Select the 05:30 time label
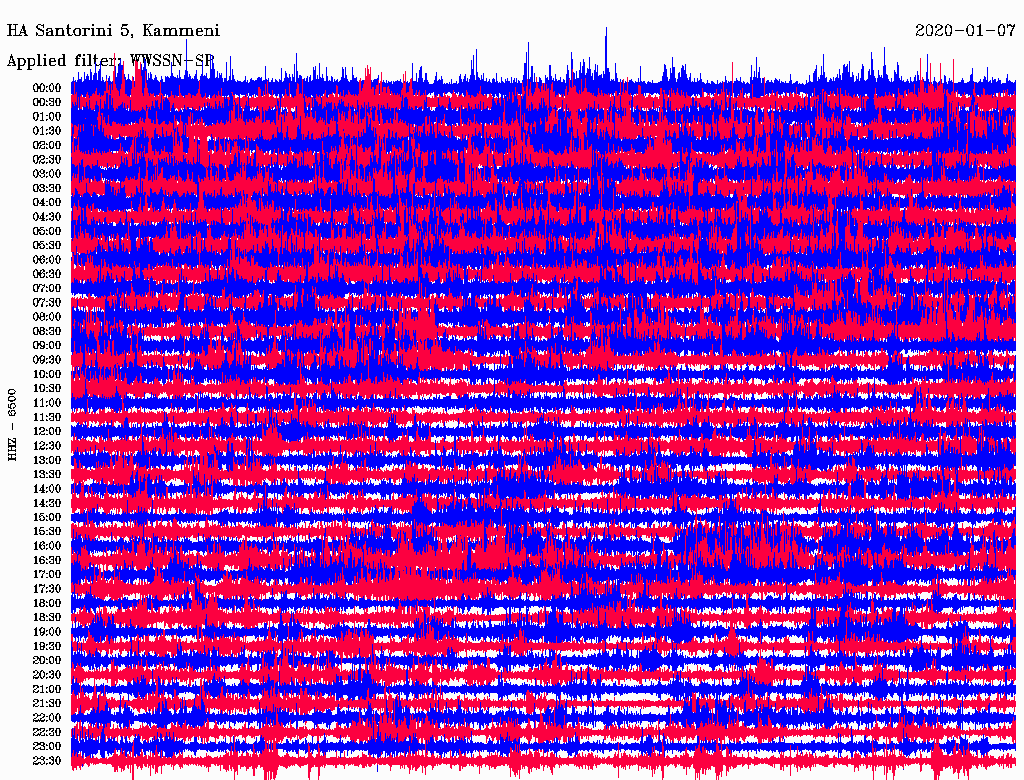The width and height of the screenshot is (1024, 780). tap(47, 246)
